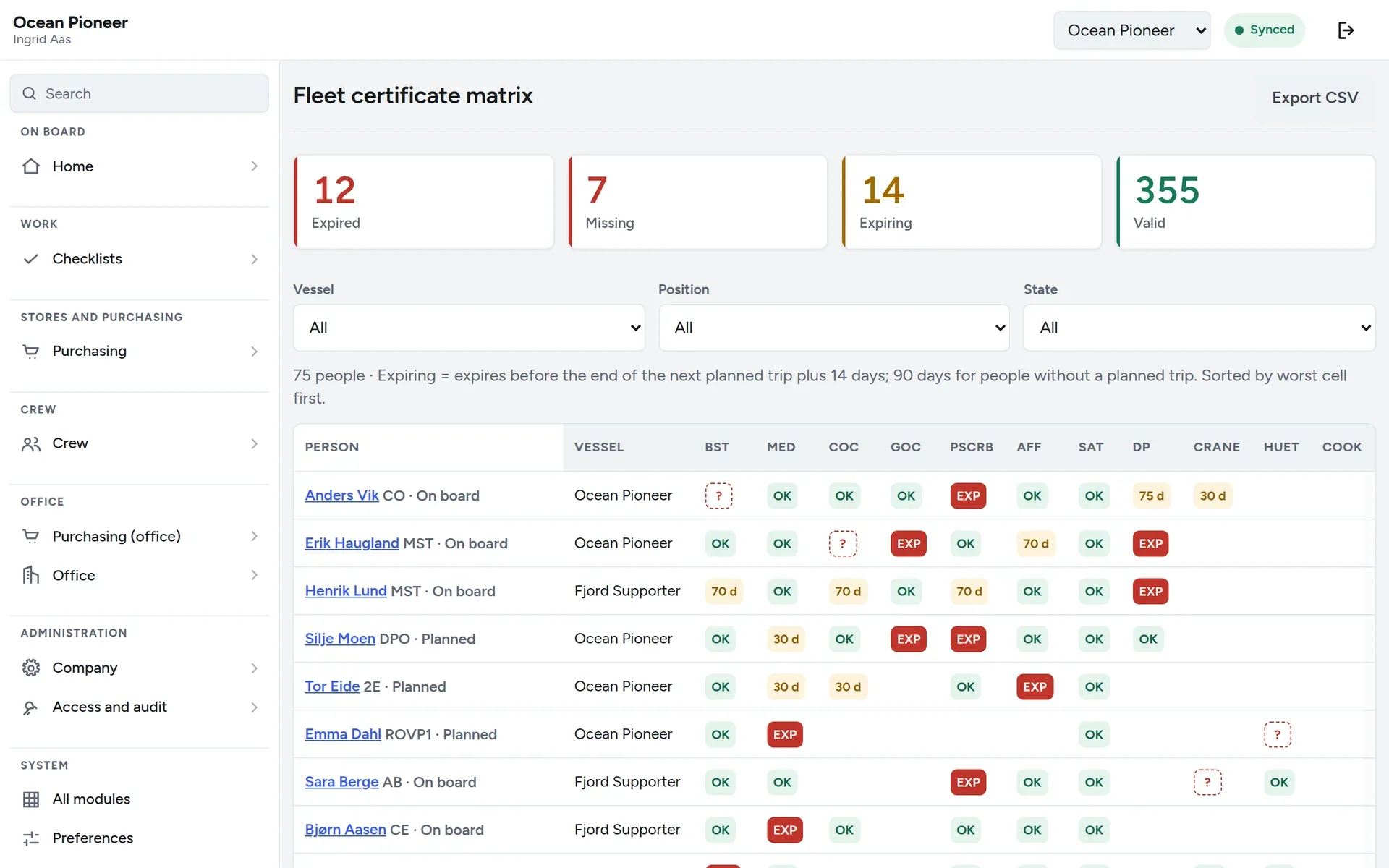Image resolution: width=1389 pixels, height=868 pixels.
Task: Click the Purchasing cart icon
Action: [31, 352]
